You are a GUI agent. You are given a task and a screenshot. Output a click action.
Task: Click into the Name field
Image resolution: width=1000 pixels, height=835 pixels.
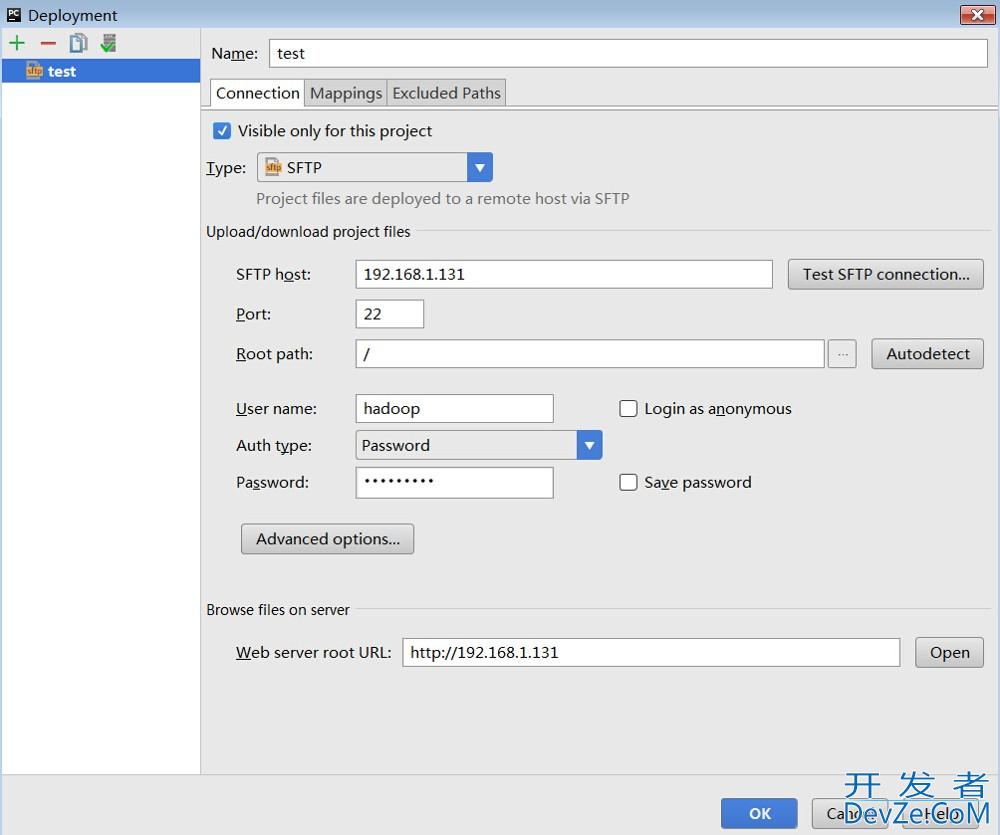pos(628,54)
